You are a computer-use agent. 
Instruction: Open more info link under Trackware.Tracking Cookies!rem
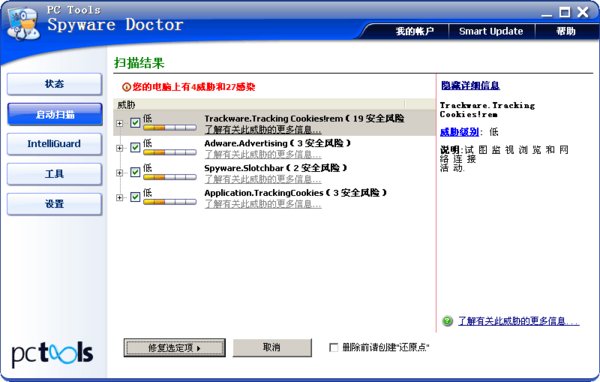pyautogui.click(x=263, y=130)
